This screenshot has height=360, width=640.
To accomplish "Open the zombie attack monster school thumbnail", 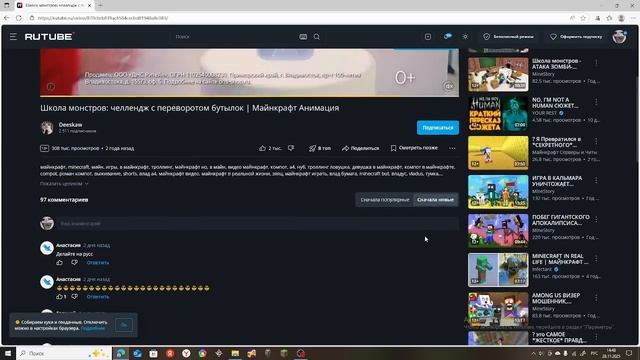I will click(498, 74).
